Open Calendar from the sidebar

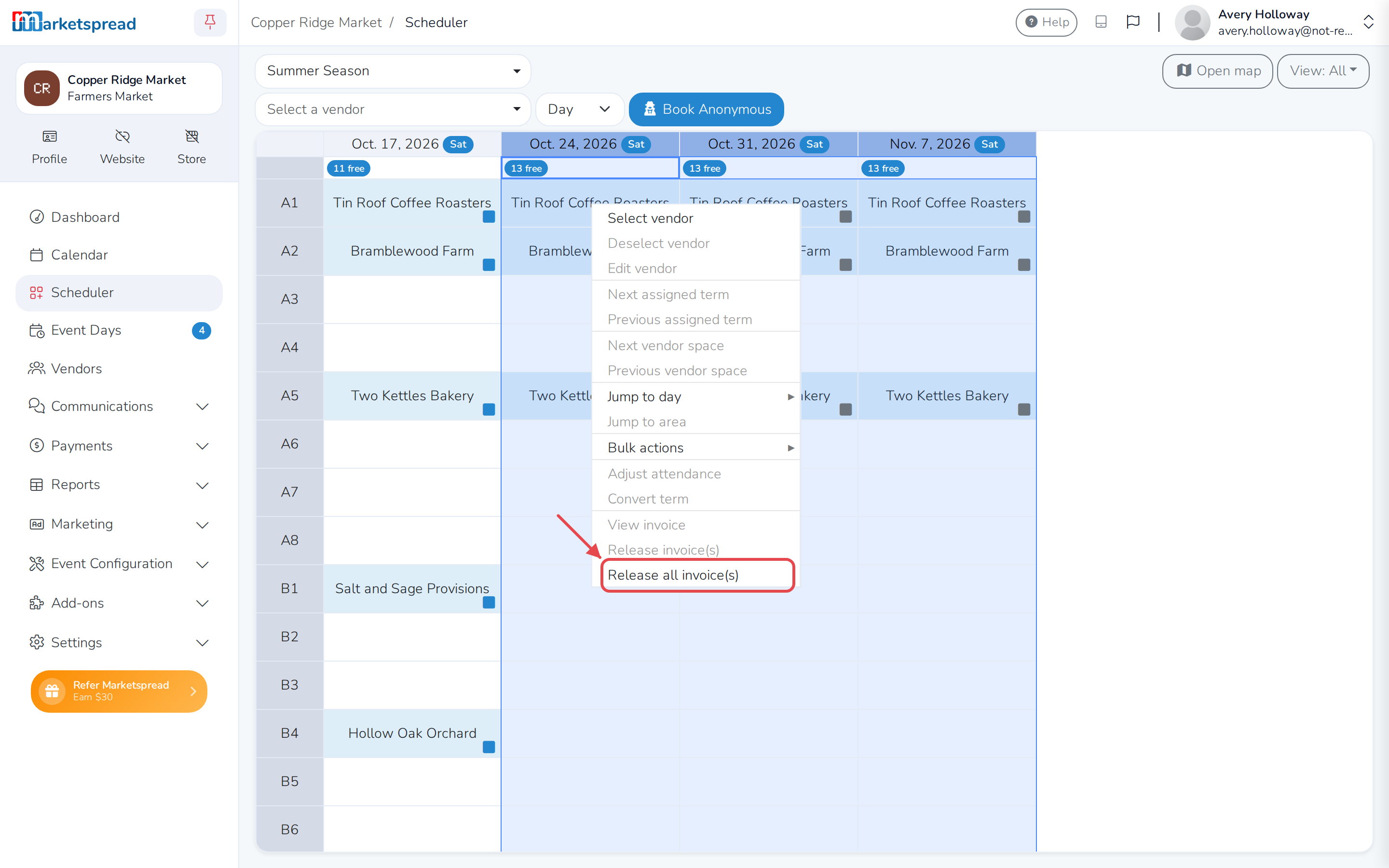coord(119,255)
